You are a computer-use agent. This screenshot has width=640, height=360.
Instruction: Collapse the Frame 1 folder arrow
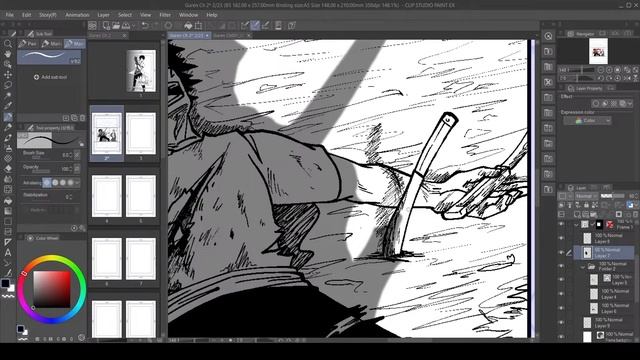click(576, 224)
